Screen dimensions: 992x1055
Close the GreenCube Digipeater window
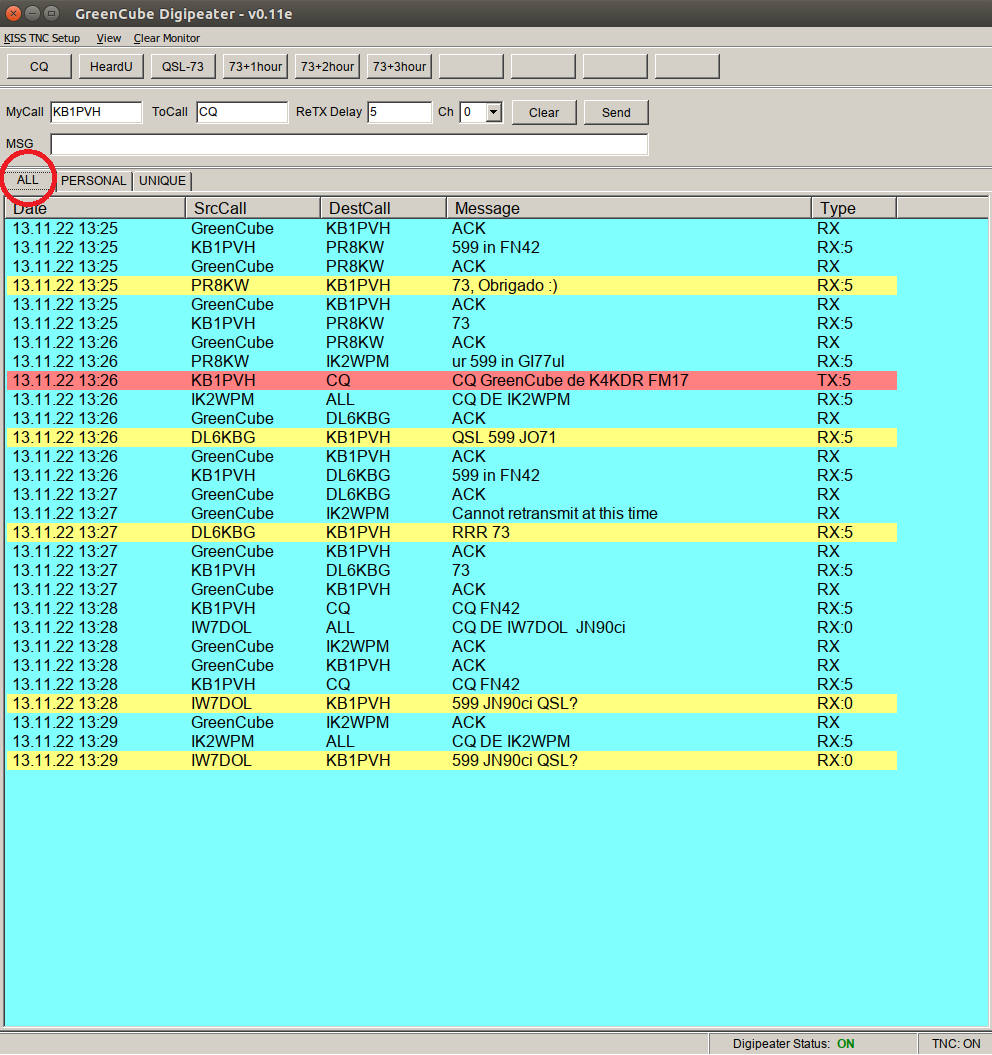click(x=13, y=13)
